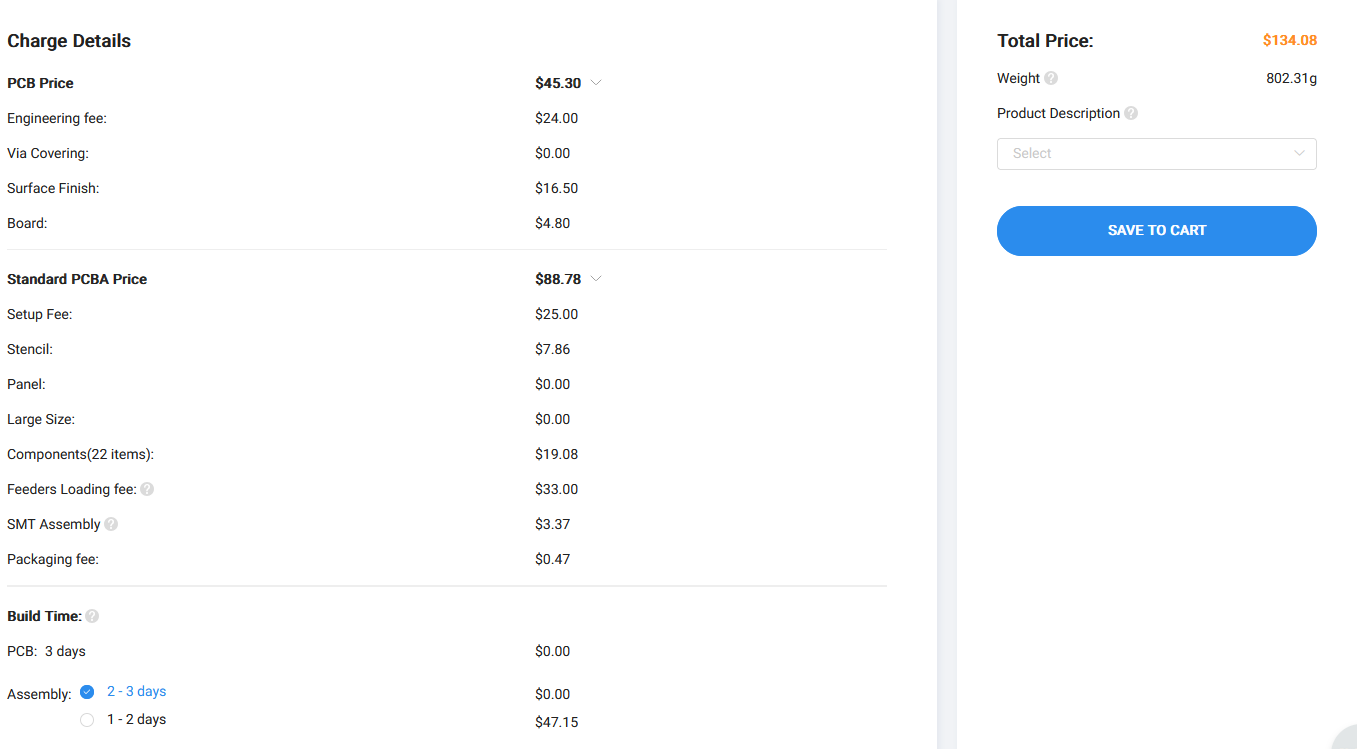Click the Charge Details heading
The image size is (1357, 749).
click(69, 41)
